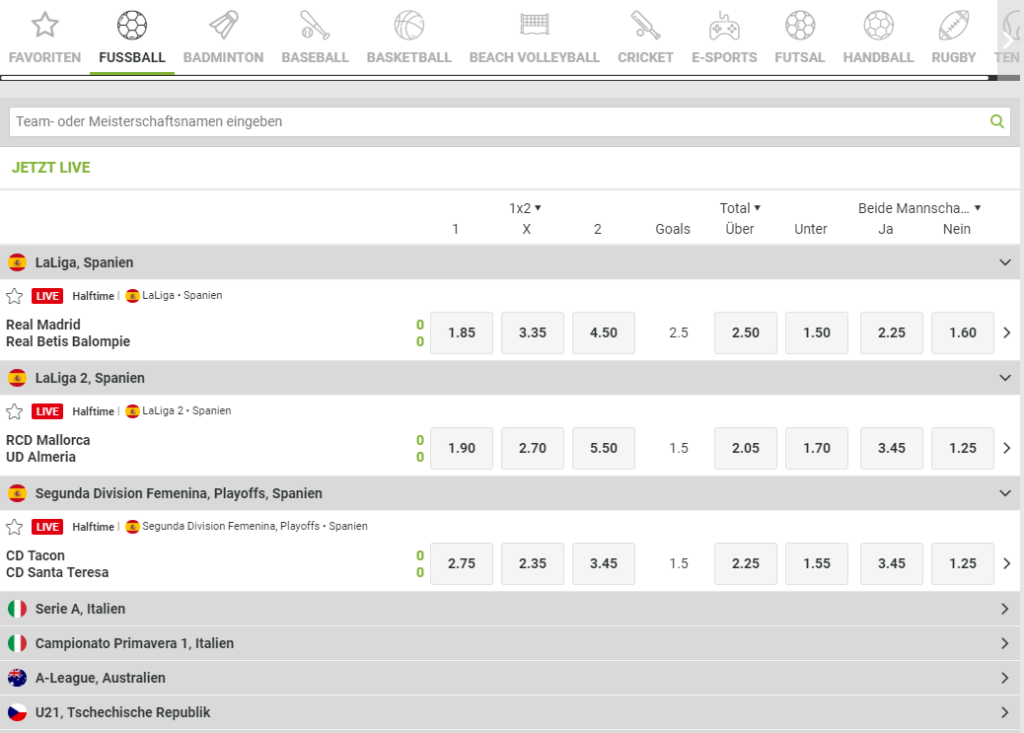
Task: Switch to the CRICKET tab label
Action: pos(645,57)
